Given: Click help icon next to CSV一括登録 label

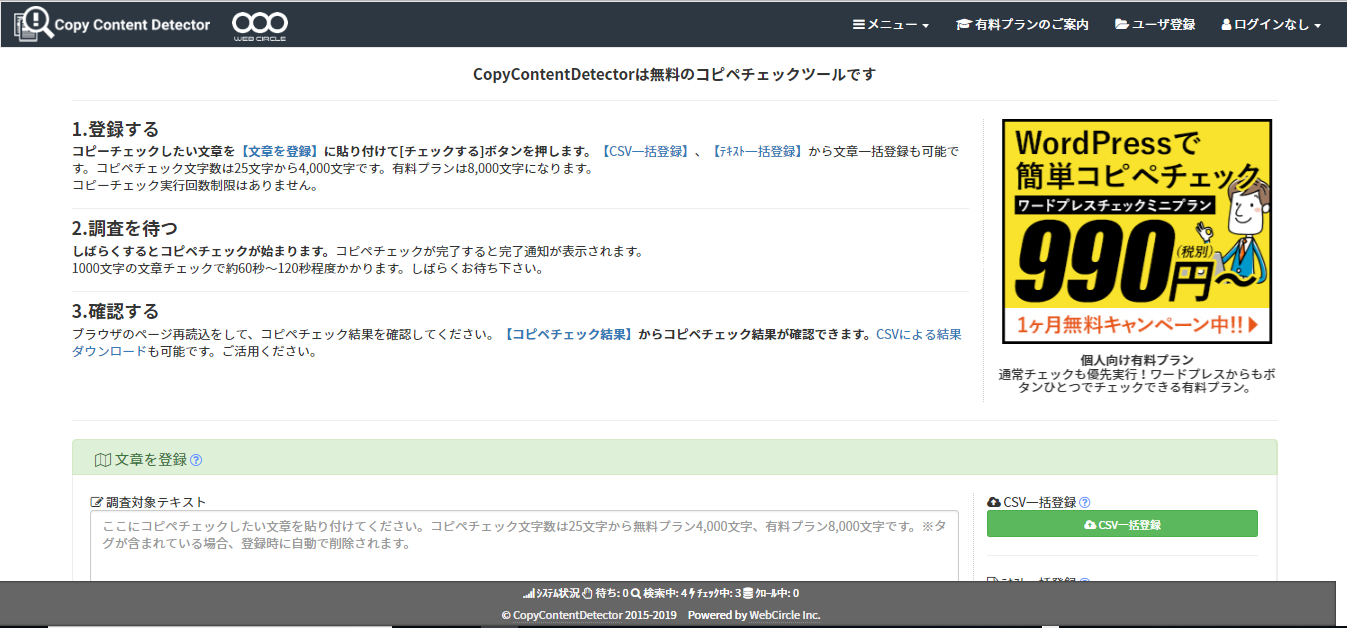Looking at the screenshot, I should coord(1085,502).
